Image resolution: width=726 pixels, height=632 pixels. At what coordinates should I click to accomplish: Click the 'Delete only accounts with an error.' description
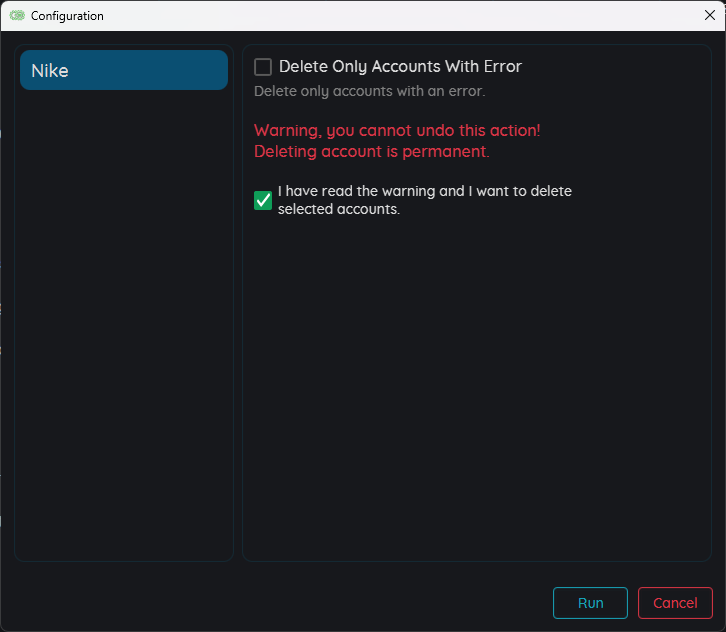[x=369, y=92]
